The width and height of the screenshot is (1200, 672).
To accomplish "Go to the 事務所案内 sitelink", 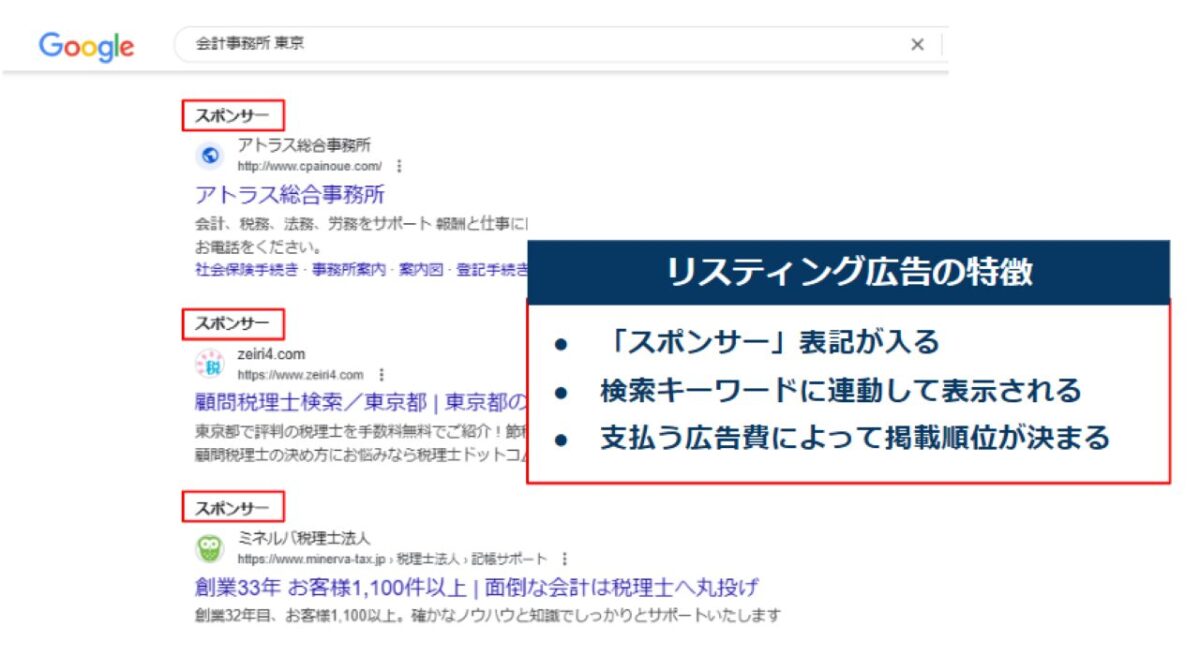I will click(x=349, y=270).
